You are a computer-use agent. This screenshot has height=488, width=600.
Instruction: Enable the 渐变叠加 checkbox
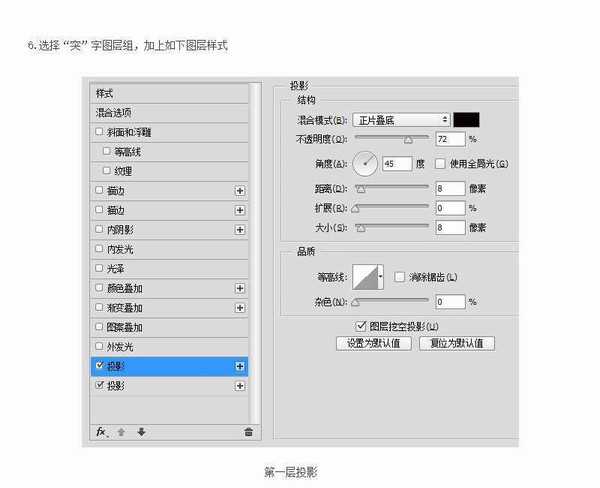pyautogui.click(x=99, y=307)
